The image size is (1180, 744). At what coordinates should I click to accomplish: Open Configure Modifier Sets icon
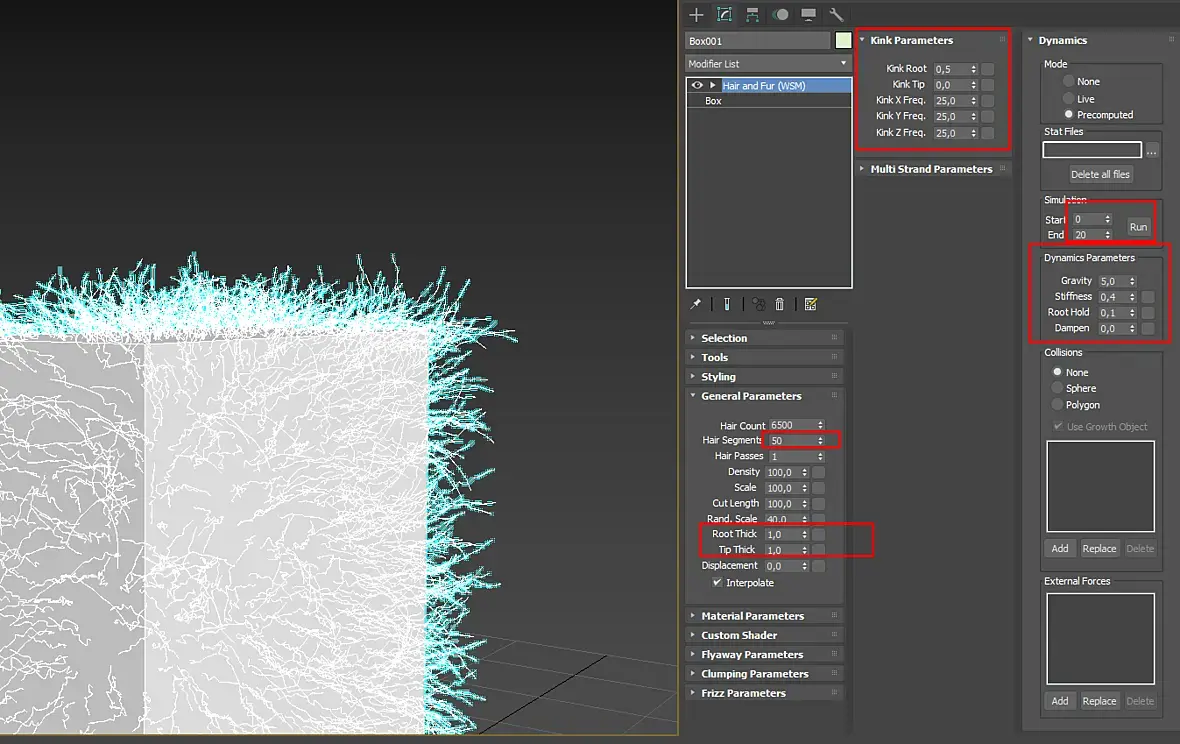click(811, 304)
